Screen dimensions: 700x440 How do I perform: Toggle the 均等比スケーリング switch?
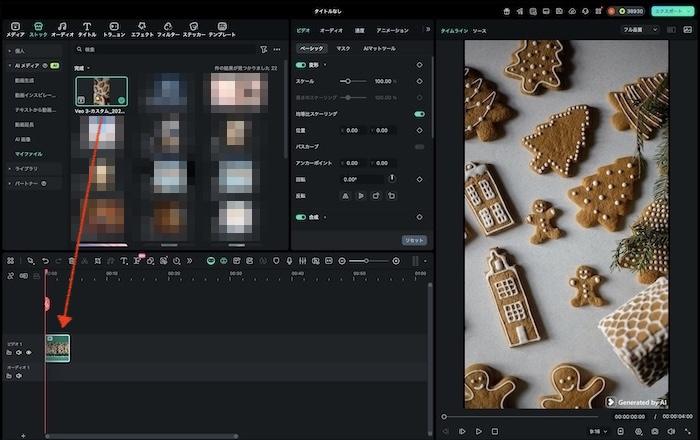(419, 114)
